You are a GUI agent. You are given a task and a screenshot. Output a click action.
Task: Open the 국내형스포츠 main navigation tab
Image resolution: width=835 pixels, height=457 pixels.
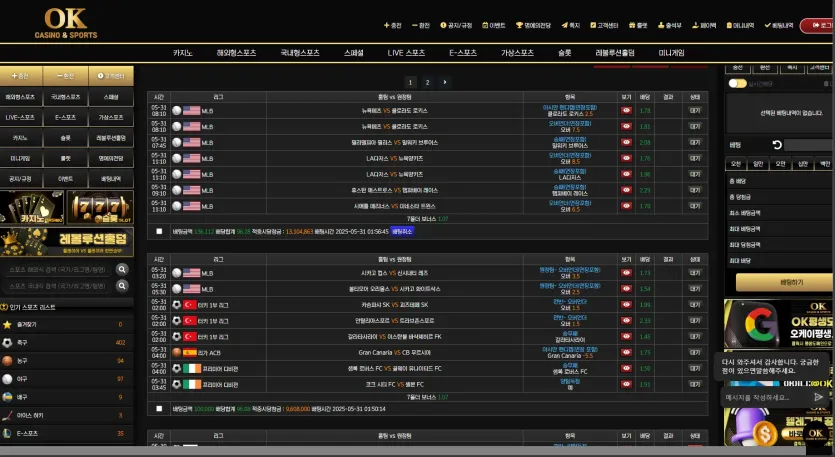pos(300,53)
